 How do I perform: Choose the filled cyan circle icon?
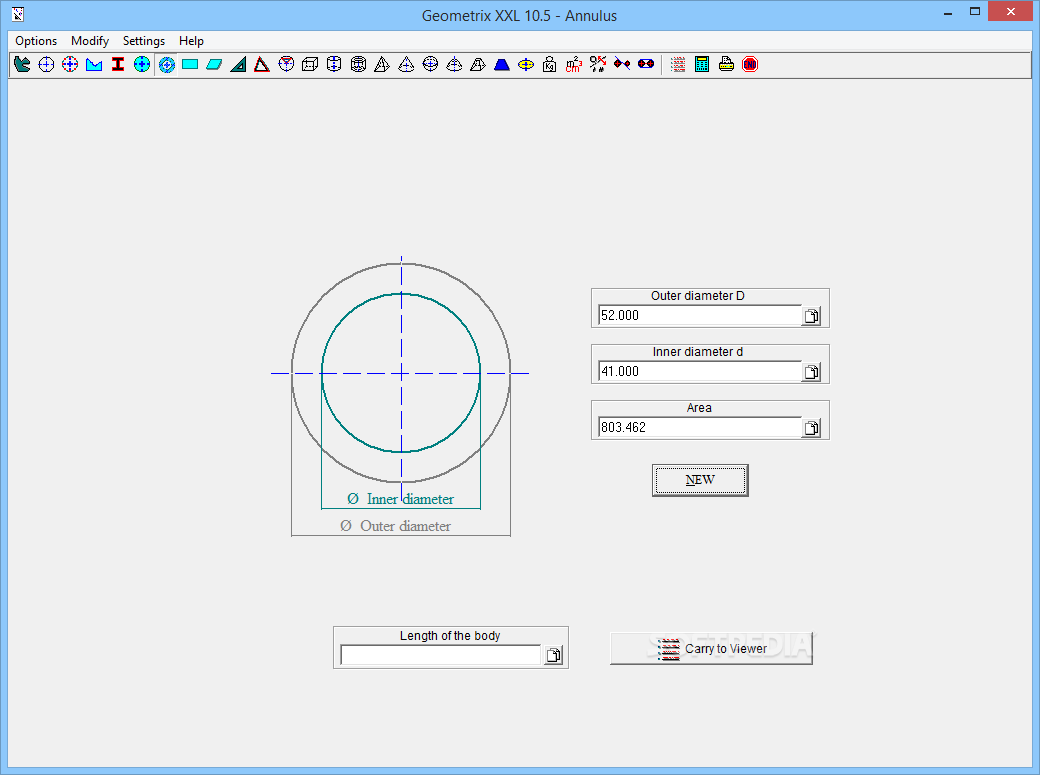click(142, 64)
